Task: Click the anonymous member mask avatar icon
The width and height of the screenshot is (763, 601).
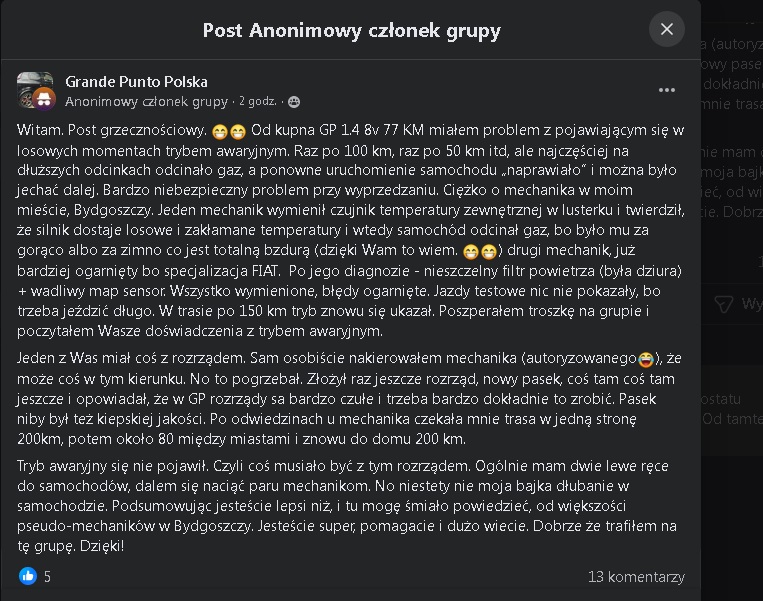Action: coord(43,98)
